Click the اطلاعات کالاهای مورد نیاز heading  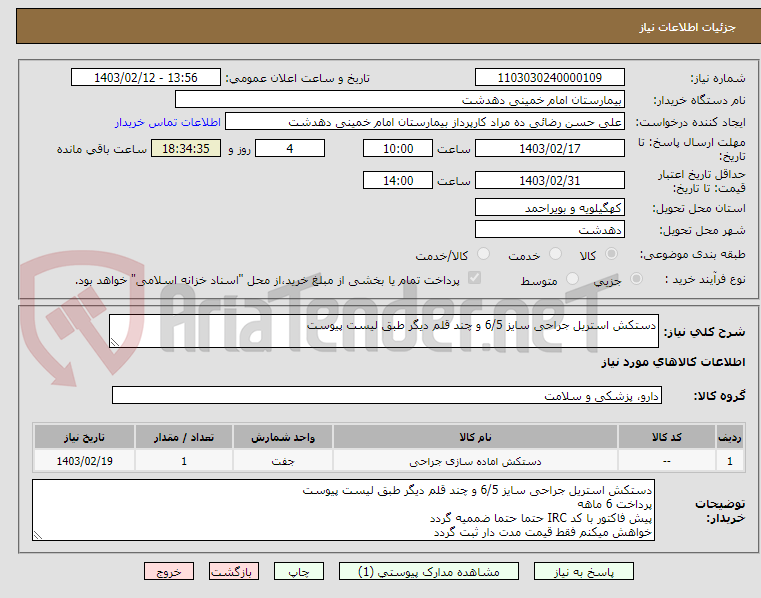tap(673, 362)
